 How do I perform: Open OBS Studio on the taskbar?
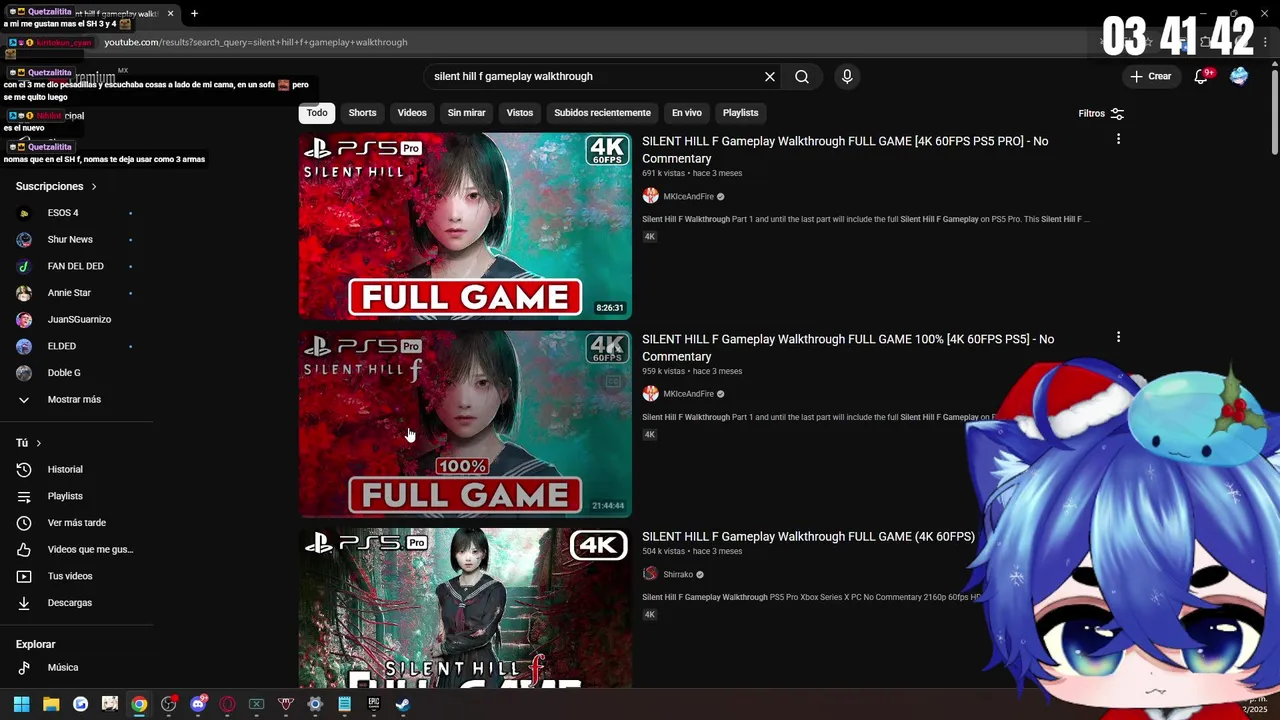[x=168, y=704]
